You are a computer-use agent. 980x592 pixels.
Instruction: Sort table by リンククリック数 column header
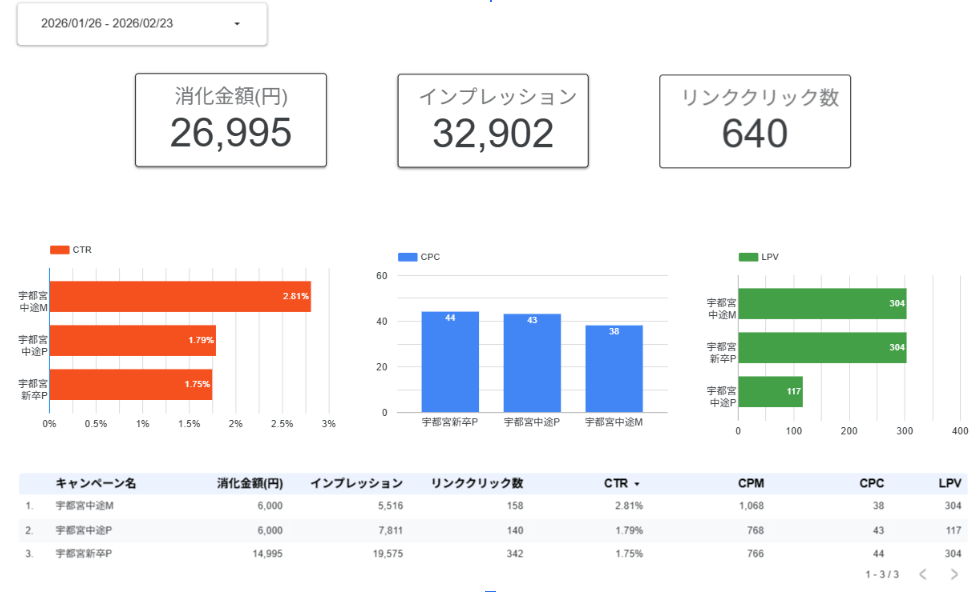(x=477, y=483)
